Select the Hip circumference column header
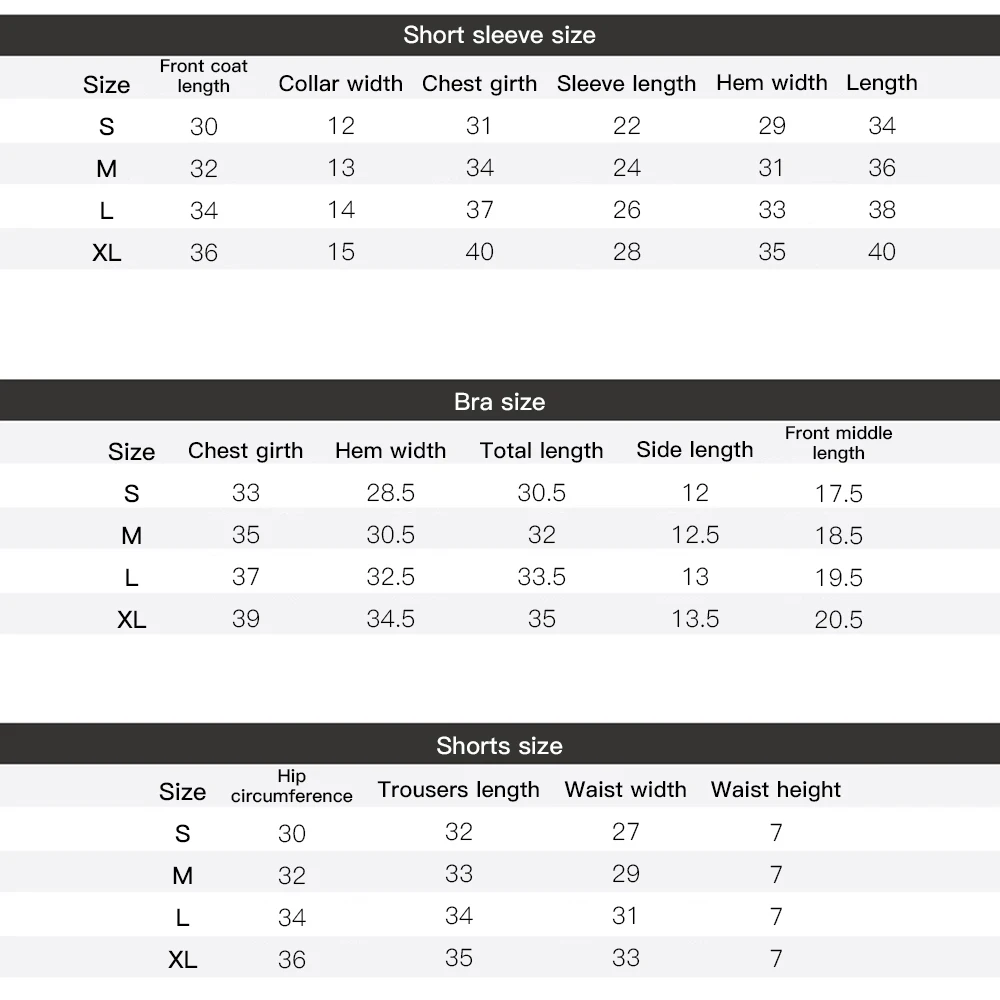The image size is (1000, 1000). 291,786
